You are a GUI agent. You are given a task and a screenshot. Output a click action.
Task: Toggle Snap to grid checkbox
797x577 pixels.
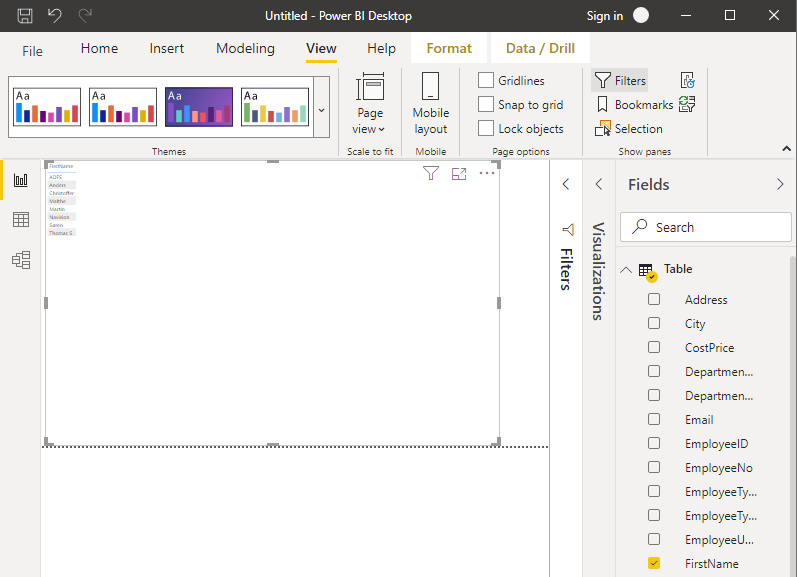[486, 104]
